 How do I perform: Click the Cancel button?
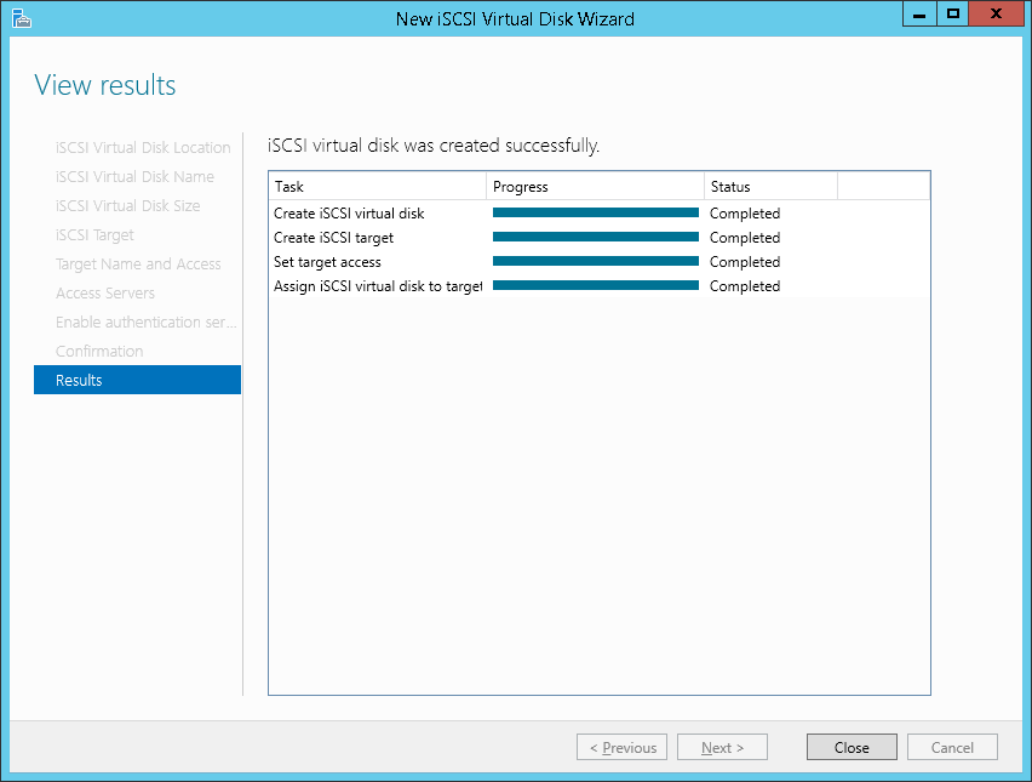coord(952,747)
